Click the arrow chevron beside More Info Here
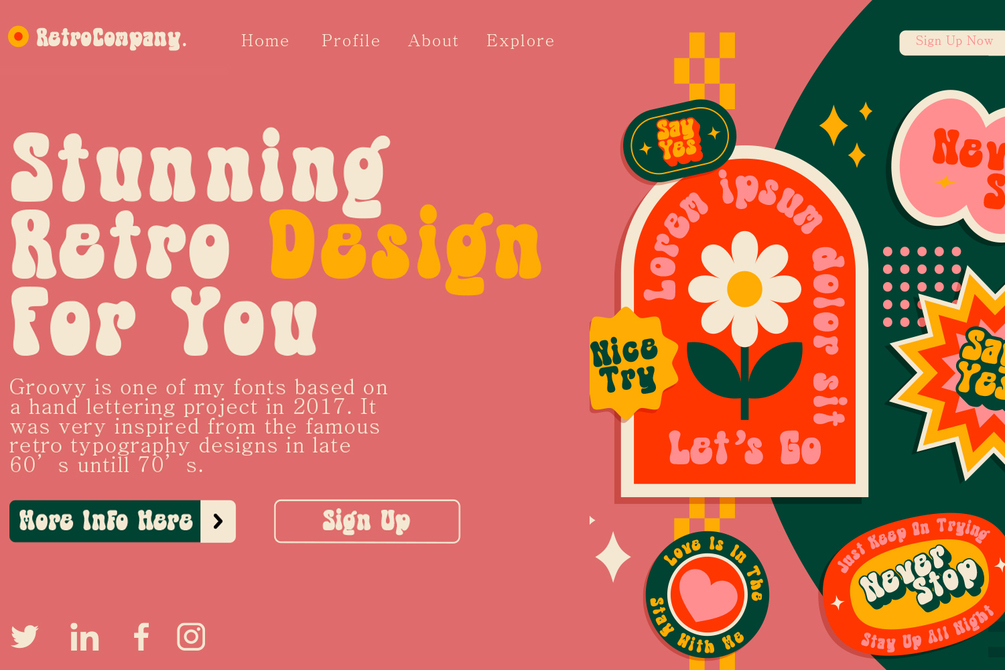The height and width of the screenshot is (670, 1005). [218, 521]
